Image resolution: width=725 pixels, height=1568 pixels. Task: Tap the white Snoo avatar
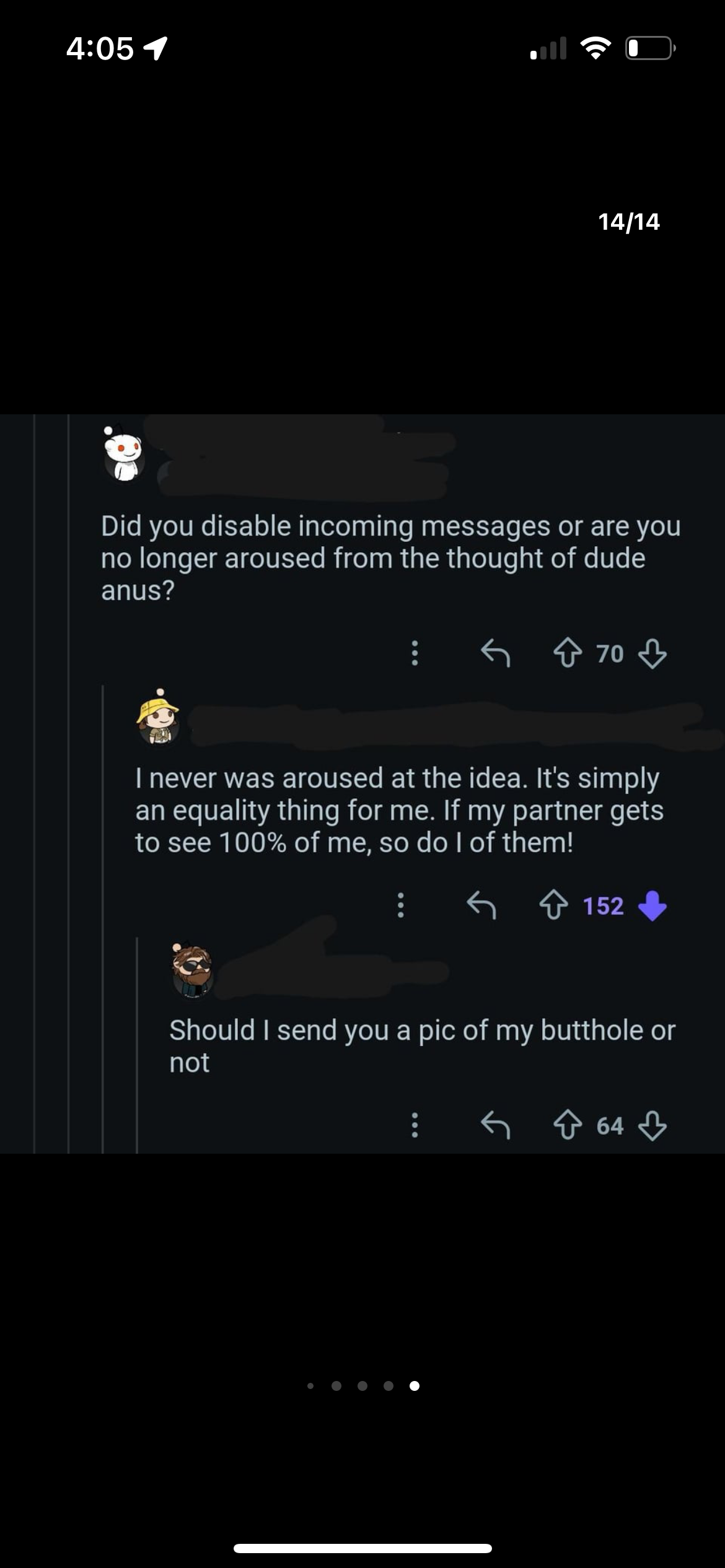(125, 455)
